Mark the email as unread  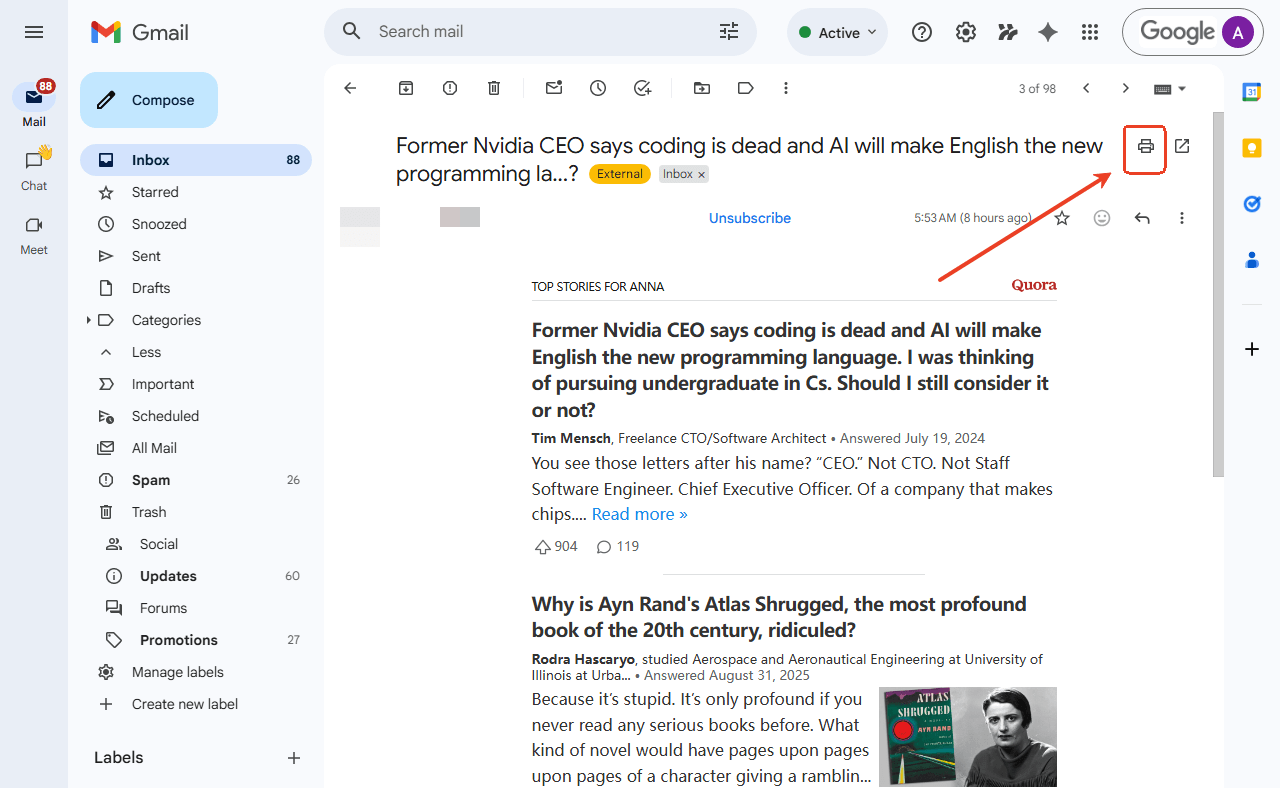pos(554,88)
